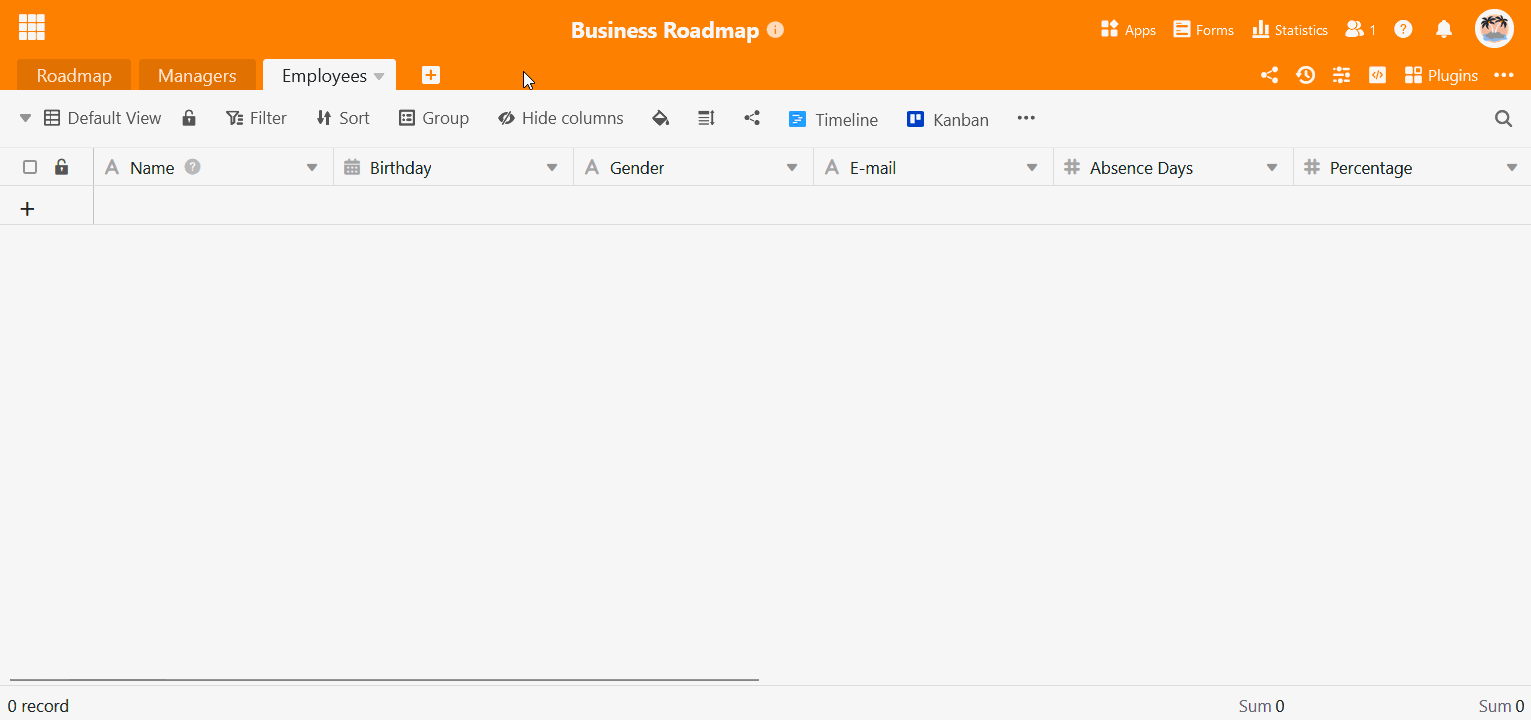
Task: Add a new row with plus button
Action: (x=28, y=208)
